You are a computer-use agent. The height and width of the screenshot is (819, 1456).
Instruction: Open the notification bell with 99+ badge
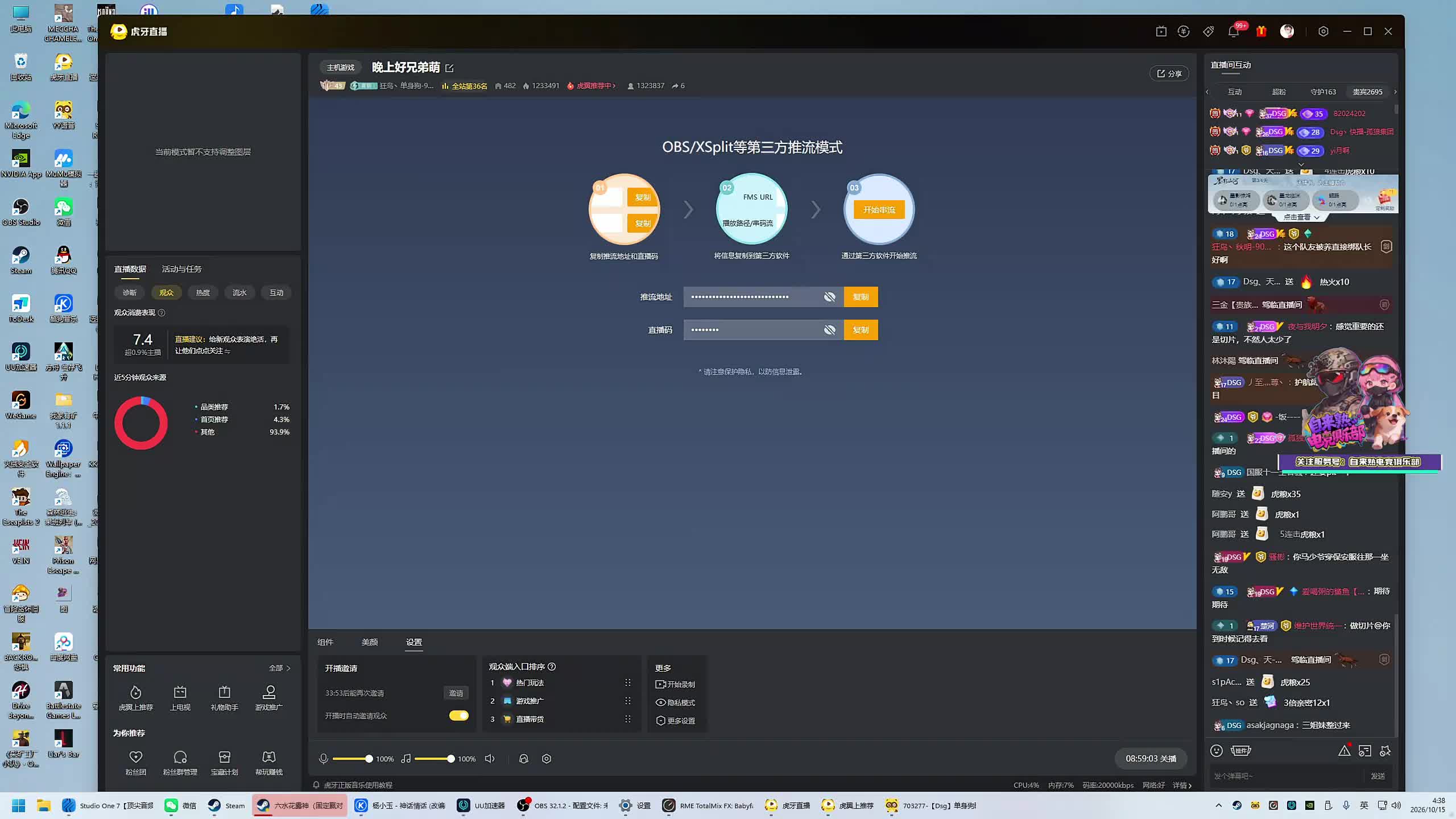pyautogui.click(x=1233, y=31)
